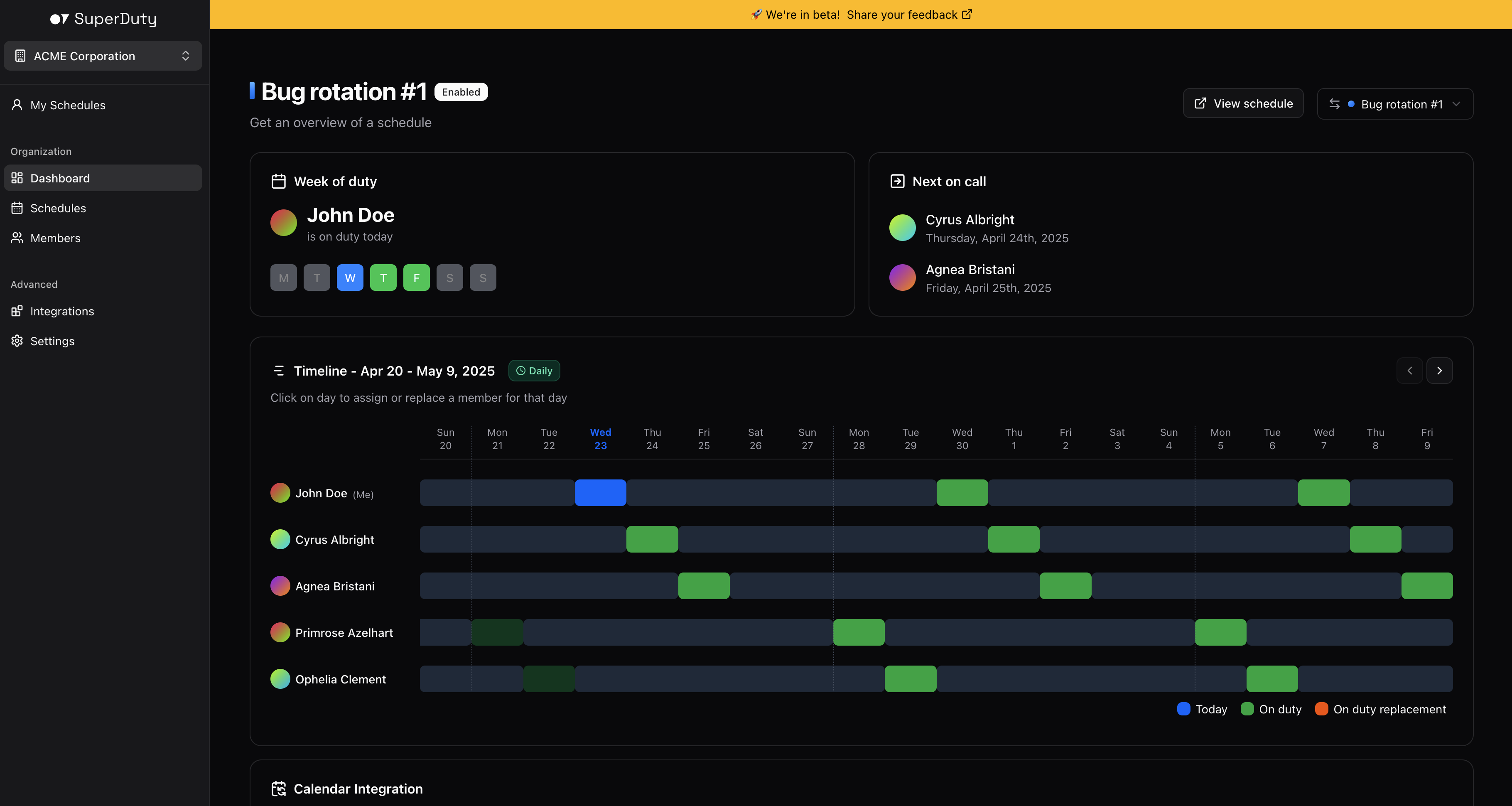Advance the timeline with the right chevron
This screenshot has height=806, width=1512.
pyautogui.click(x=1439, y=371)
